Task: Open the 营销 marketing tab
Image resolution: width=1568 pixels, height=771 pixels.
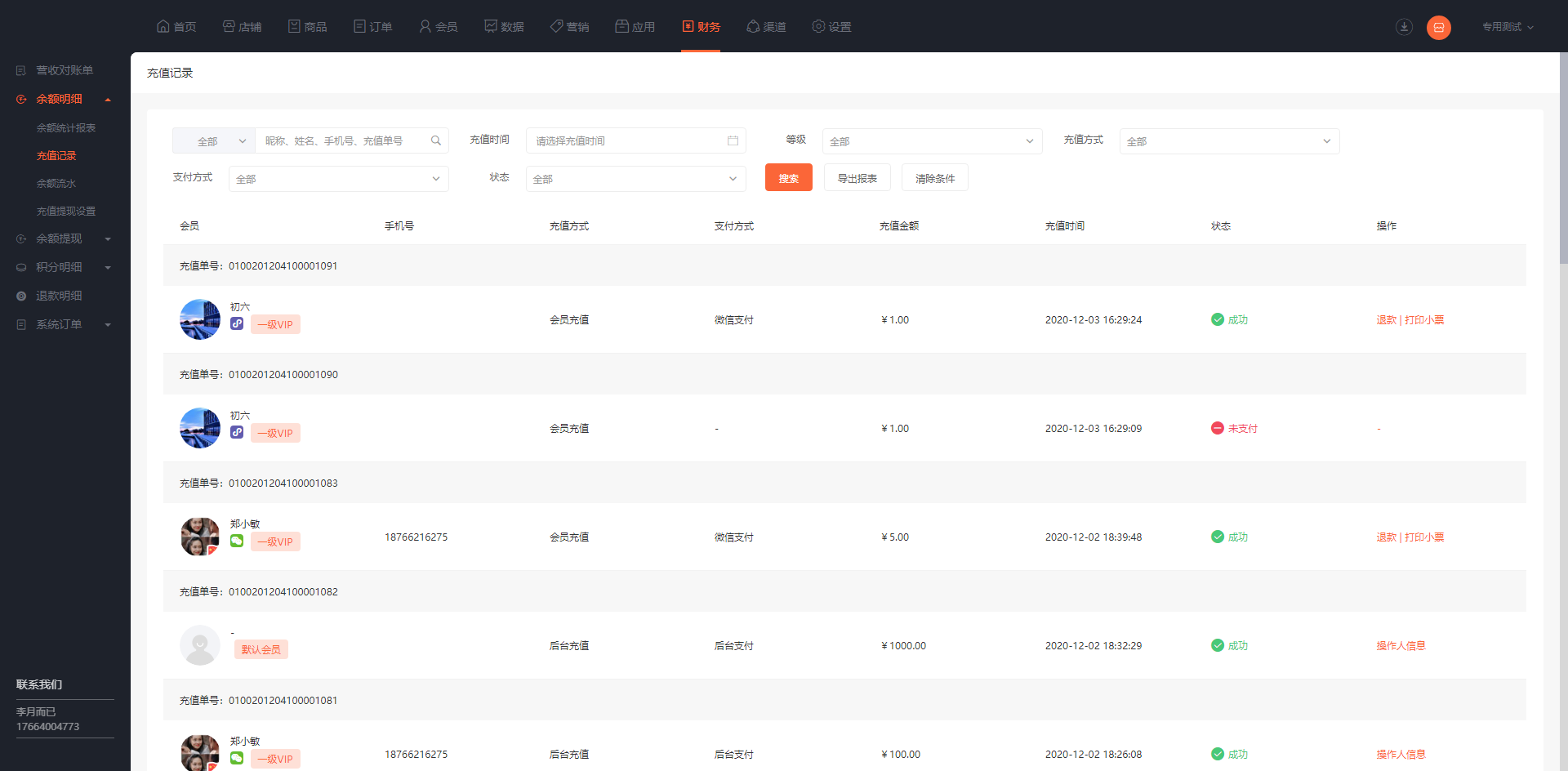Action: click(569, 27)
